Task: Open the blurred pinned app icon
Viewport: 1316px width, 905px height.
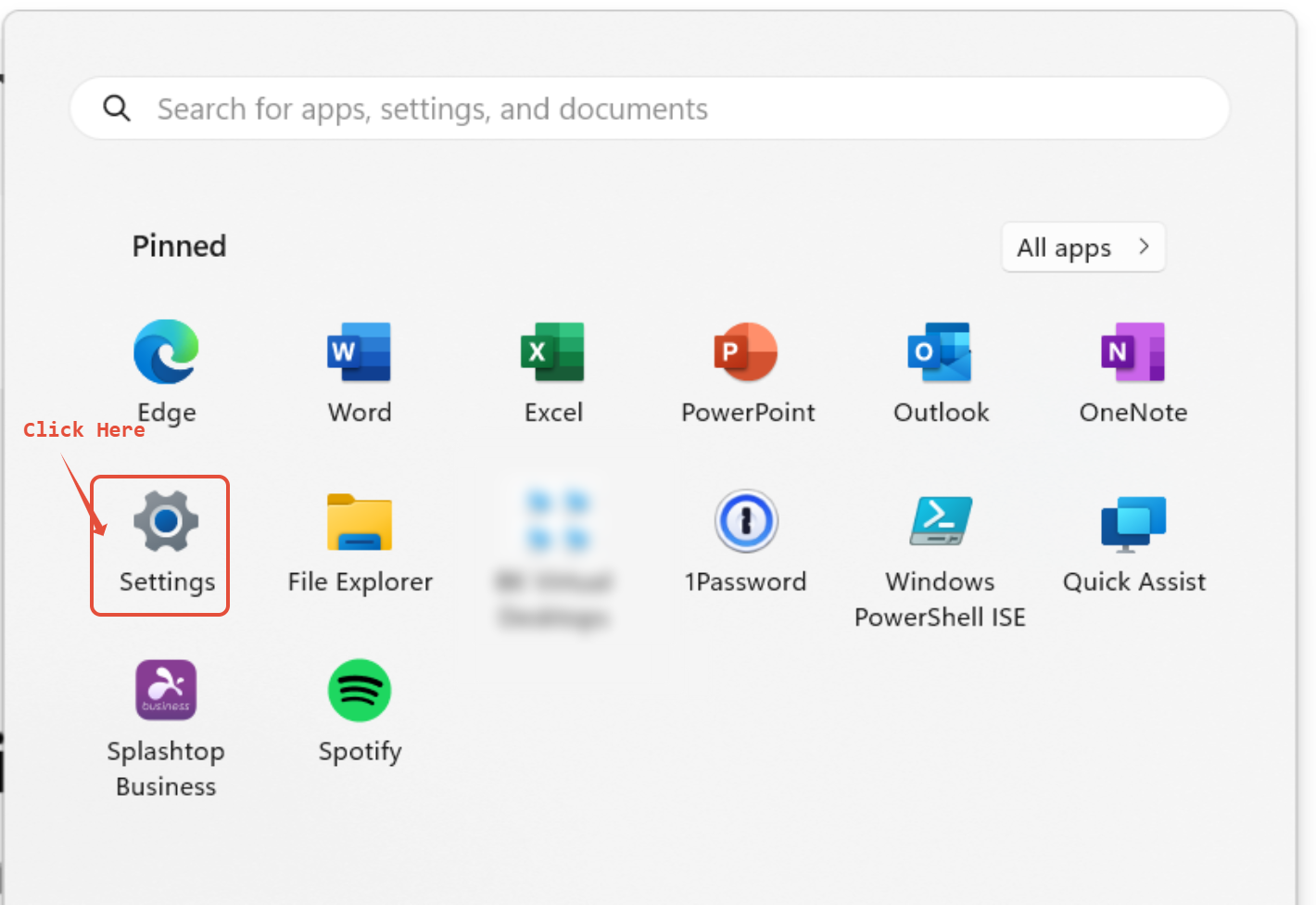Action: (554, 521)
